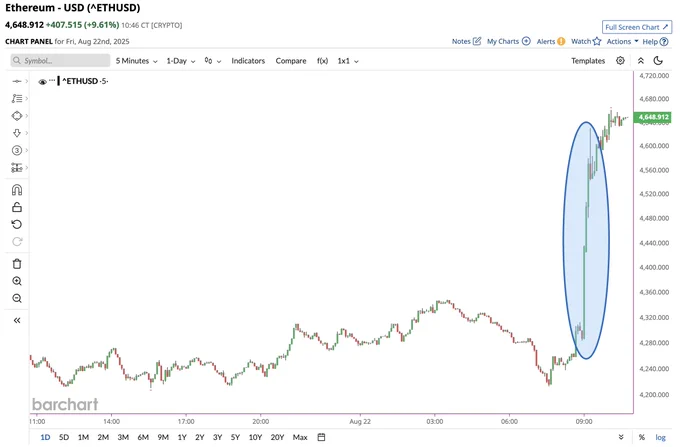
Task: Select the Max time range
Action: (x=300, y=437)
